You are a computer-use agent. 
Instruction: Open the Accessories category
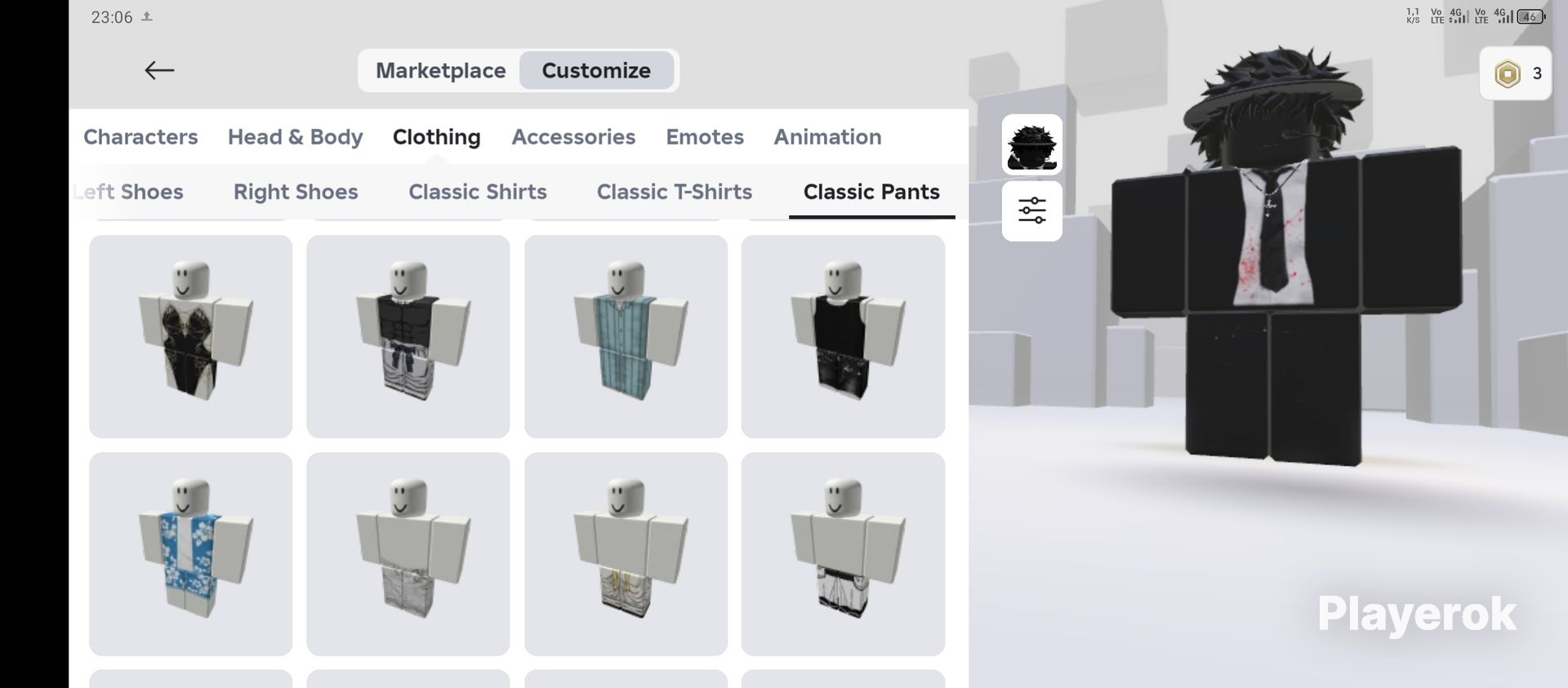click(573, 136)
